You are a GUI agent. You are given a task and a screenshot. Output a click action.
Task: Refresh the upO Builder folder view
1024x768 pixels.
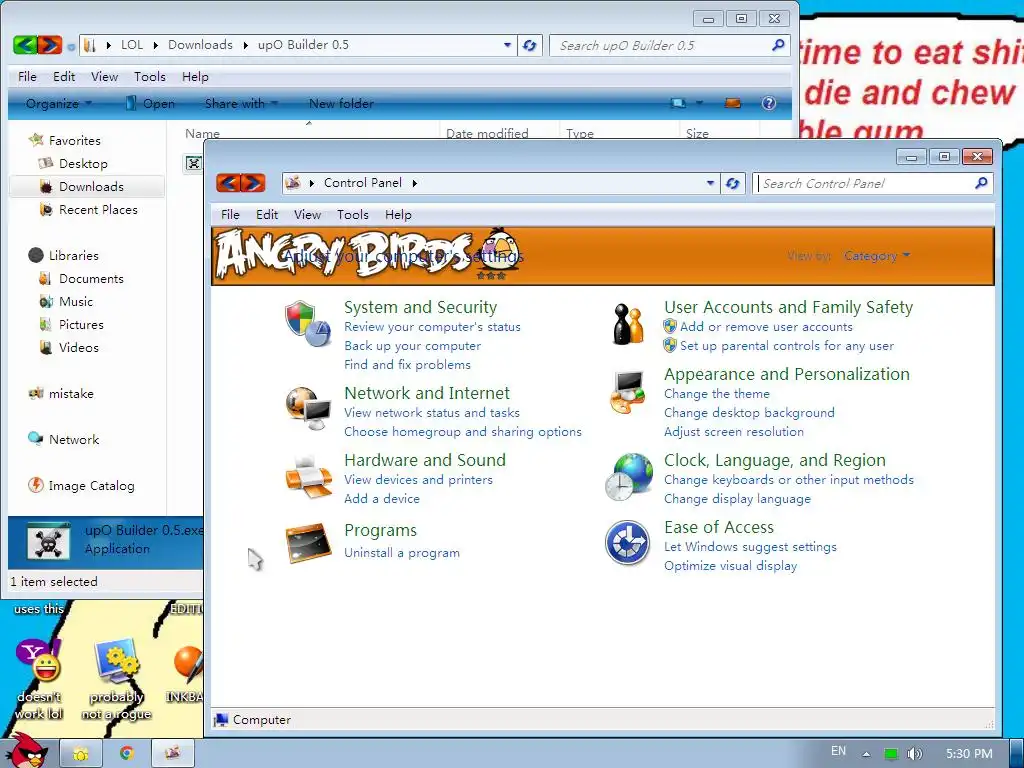tap(530, 45)
